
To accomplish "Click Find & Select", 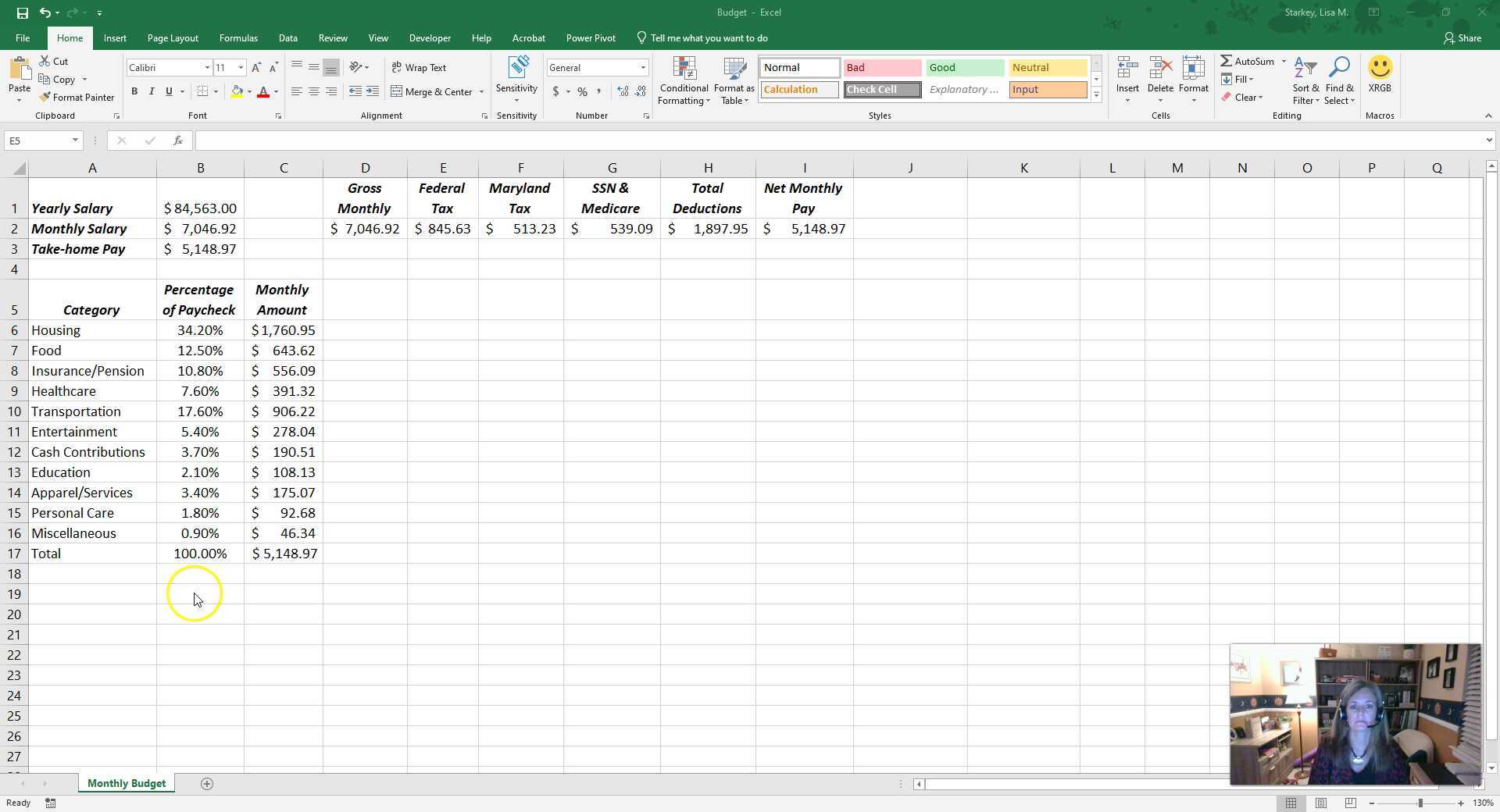I will coord(1339,80).
